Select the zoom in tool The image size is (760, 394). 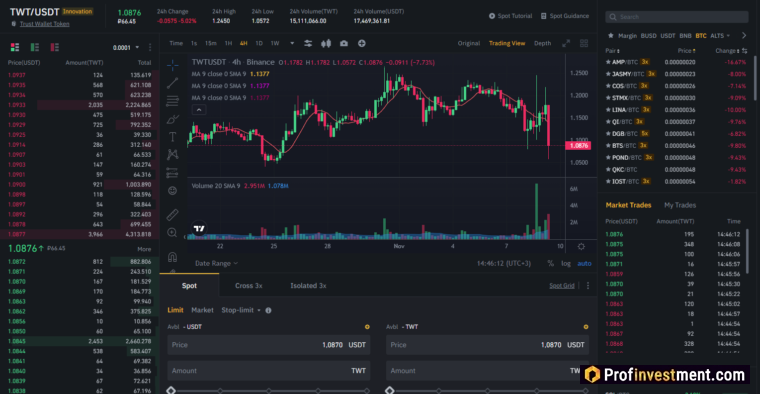[172, 233]
